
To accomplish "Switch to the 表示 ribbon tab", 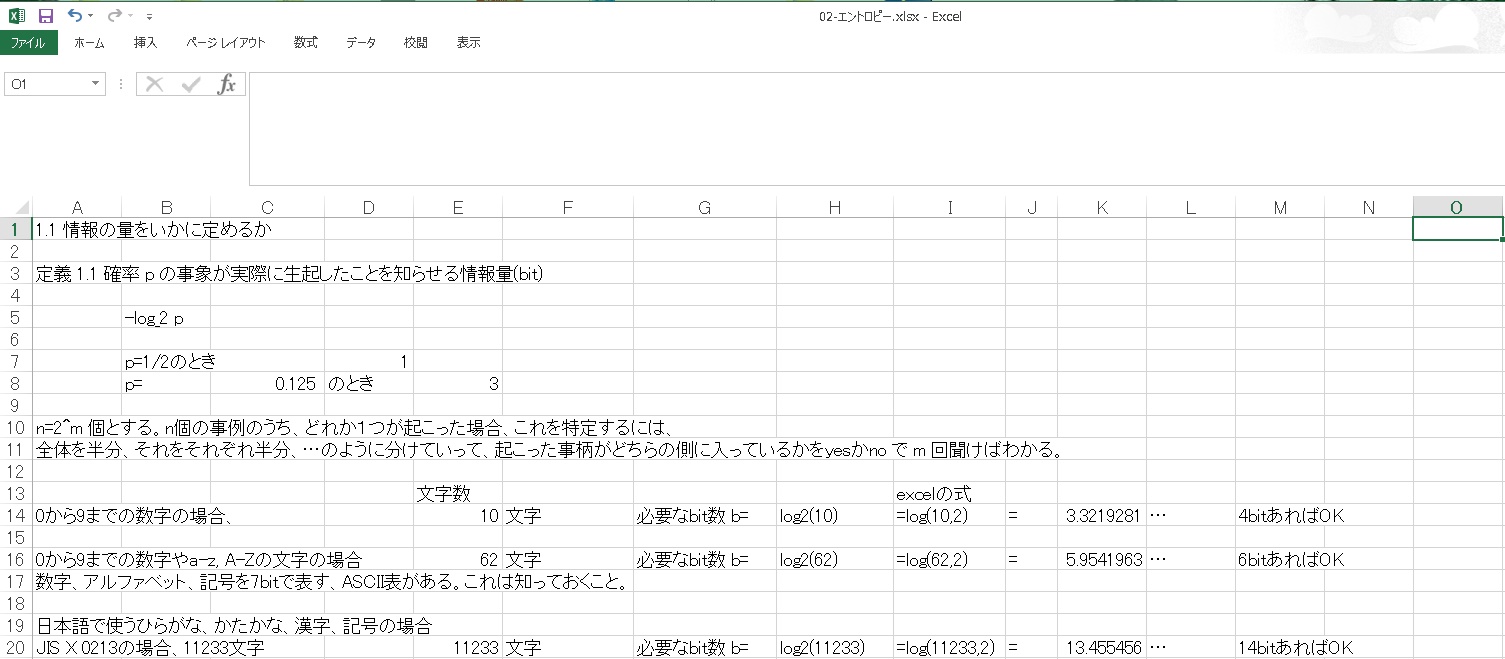I will coord(467,43).
